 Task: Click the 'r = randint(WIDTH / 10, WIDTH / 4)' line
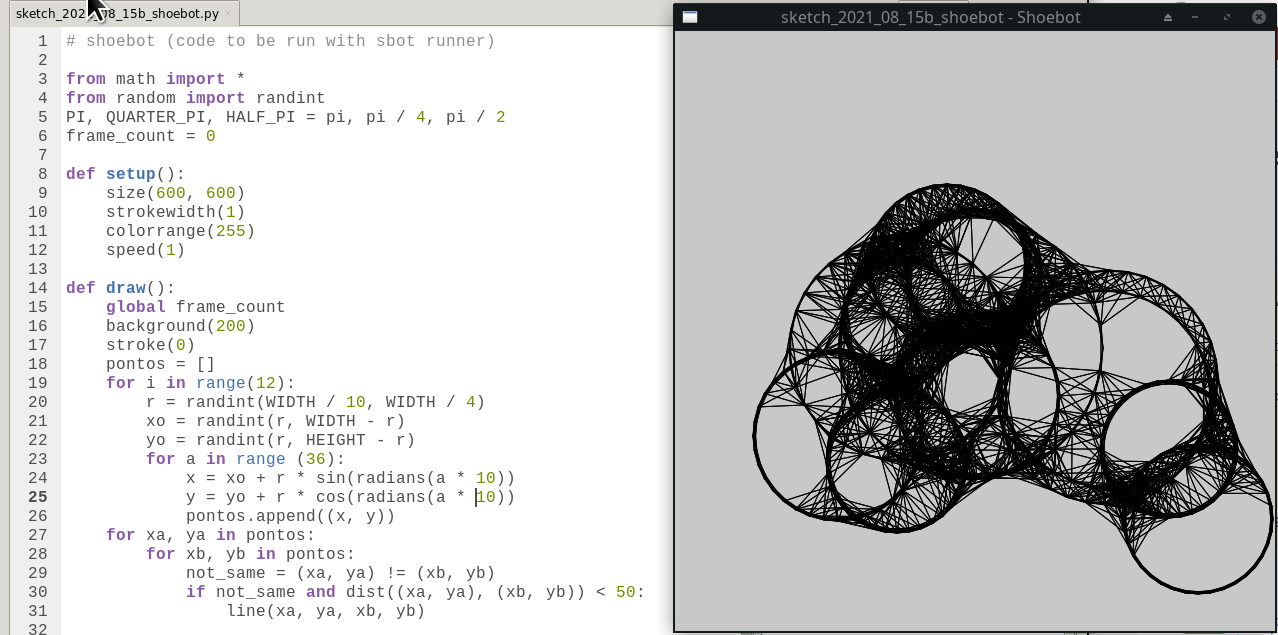[315, 402]
